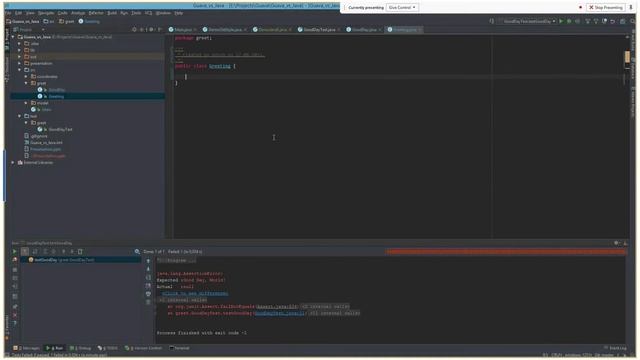Open the VCS menu
The height and width of the screenshot is (360, 640).
pyautogui.click(x=148, y=13)
